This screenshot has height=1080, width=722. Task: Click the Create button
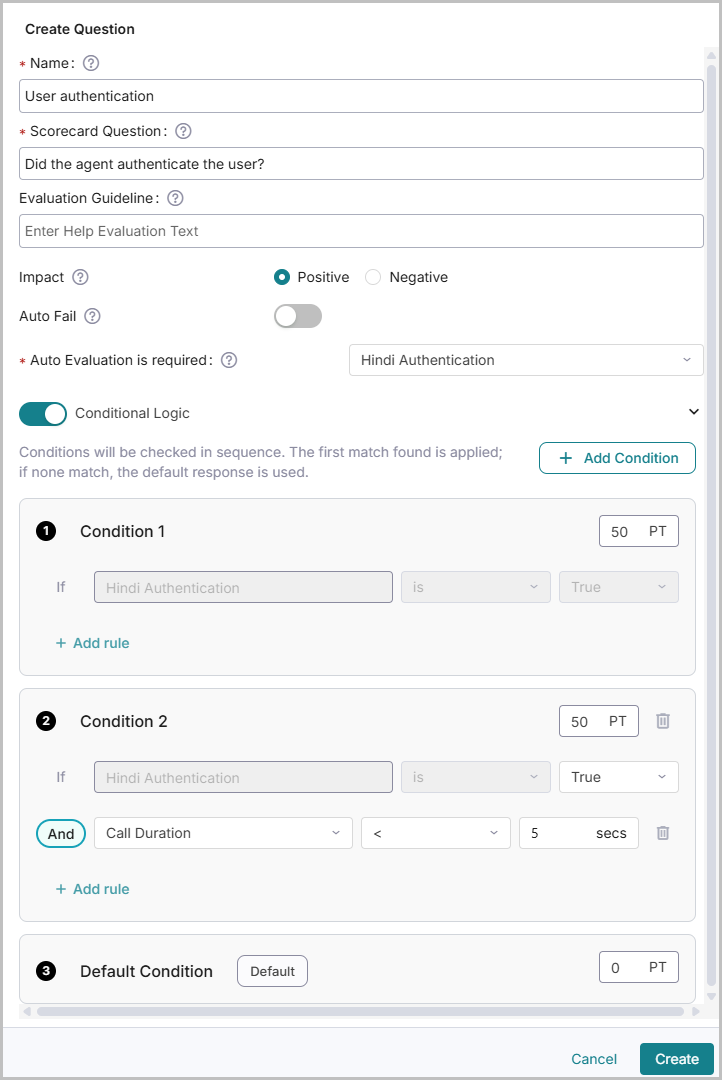point(677,1059)
